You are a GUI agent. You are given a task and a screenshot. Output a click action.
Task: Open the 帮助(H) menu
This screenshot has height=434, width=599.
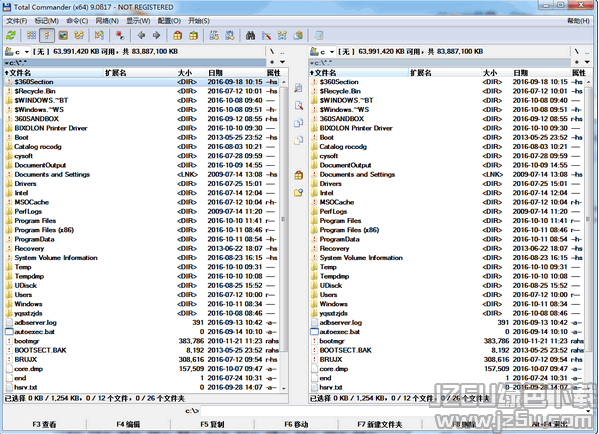(578, 21)
